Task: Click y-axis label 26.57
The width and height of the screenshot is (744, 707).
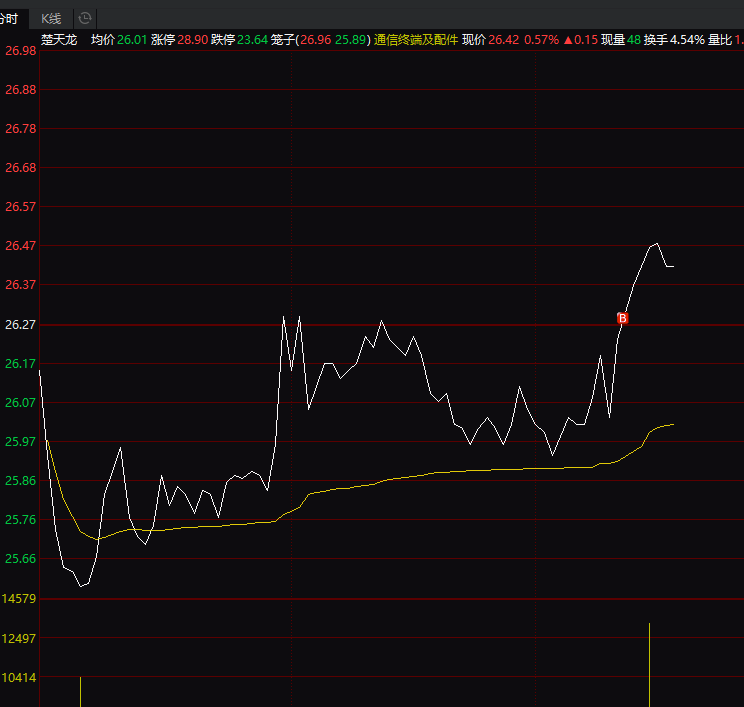Action: (x=20, y=207)
